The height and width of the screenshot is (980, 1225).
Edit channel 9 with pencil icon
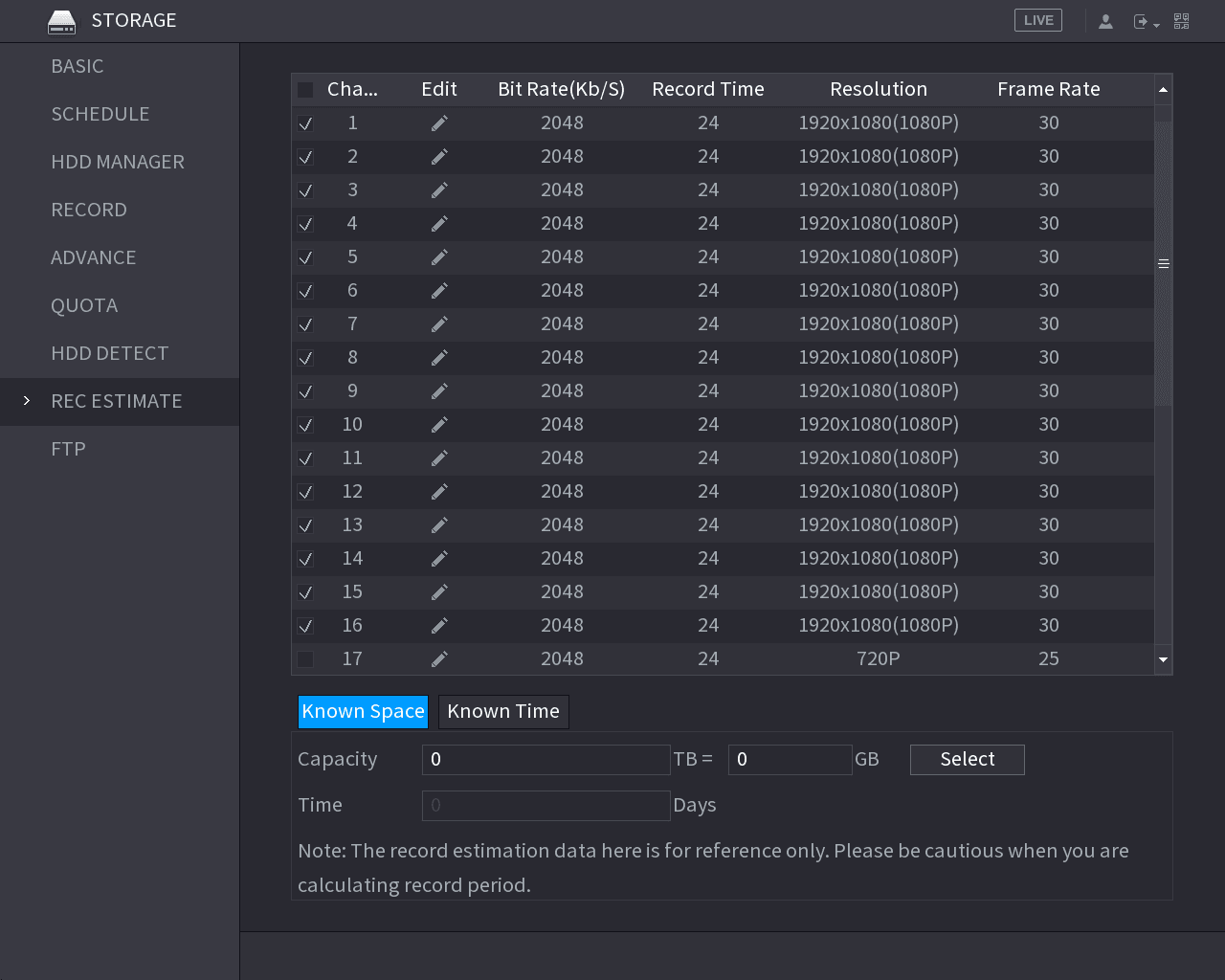pyautogui.click(x=439, y=391)
